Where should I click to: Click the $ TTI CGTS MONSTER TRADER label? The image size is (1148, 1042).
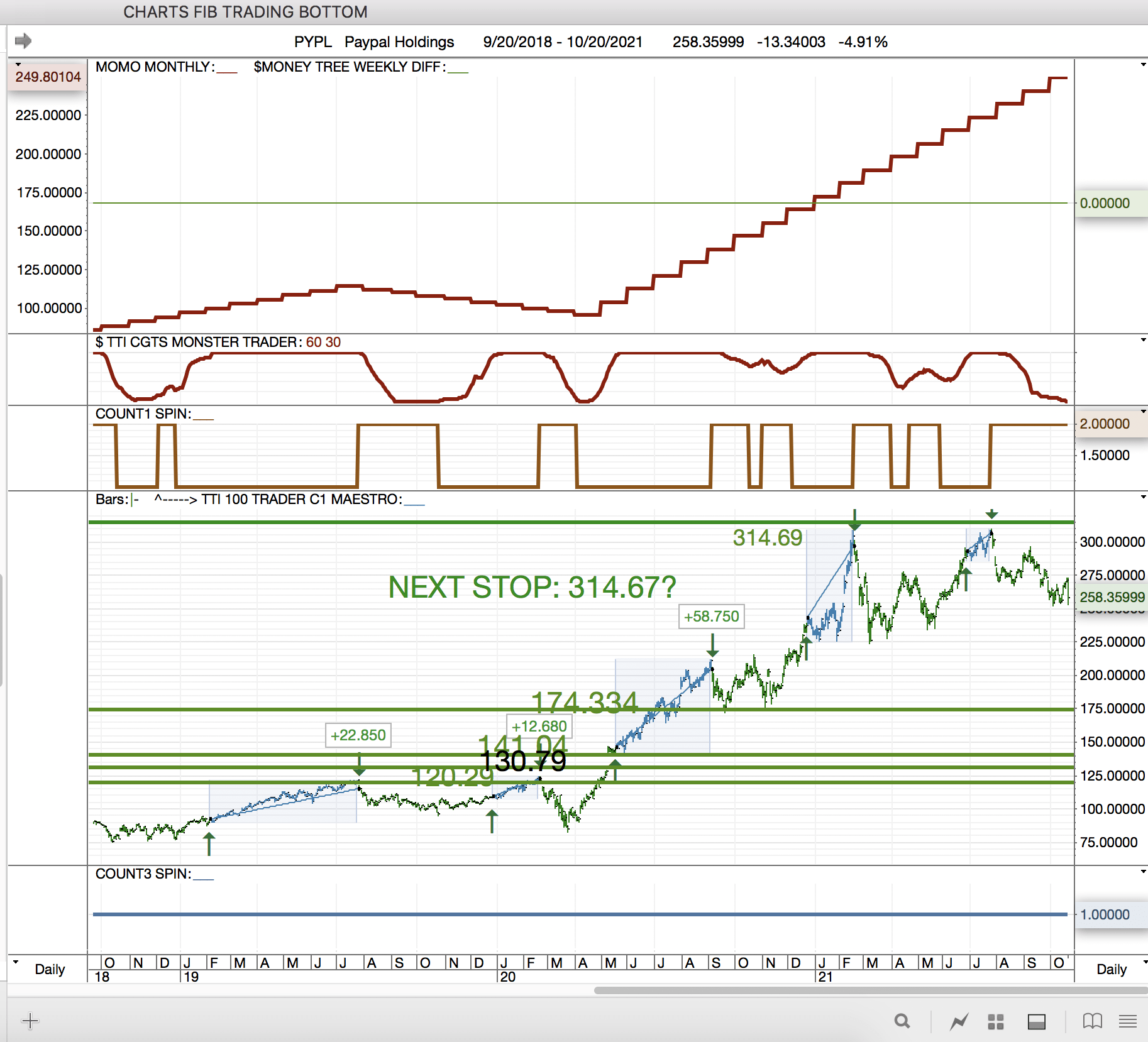coord(199,342)
